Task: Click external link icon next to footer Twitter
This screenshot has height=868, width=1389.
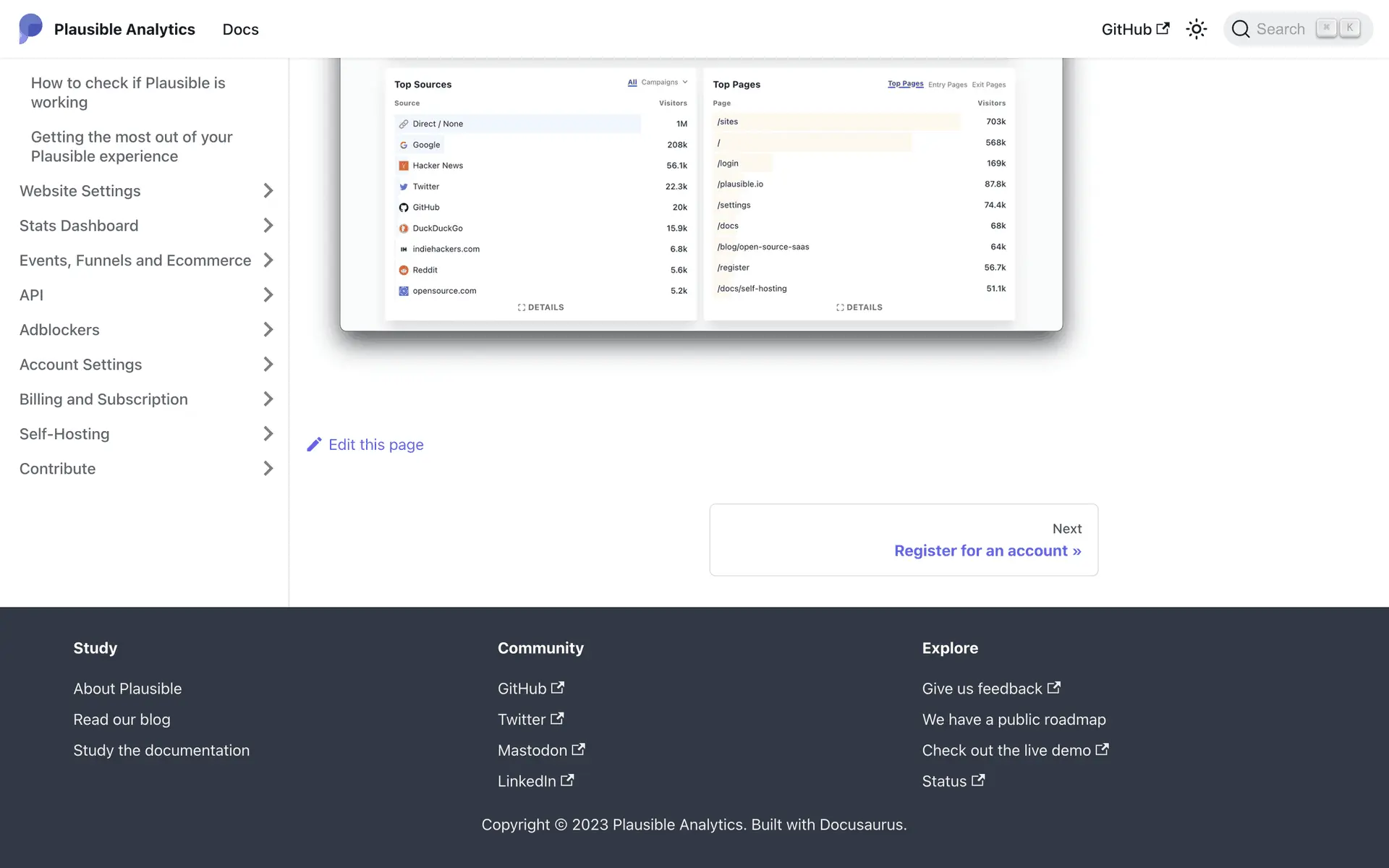Action: [x=557, y=719]
